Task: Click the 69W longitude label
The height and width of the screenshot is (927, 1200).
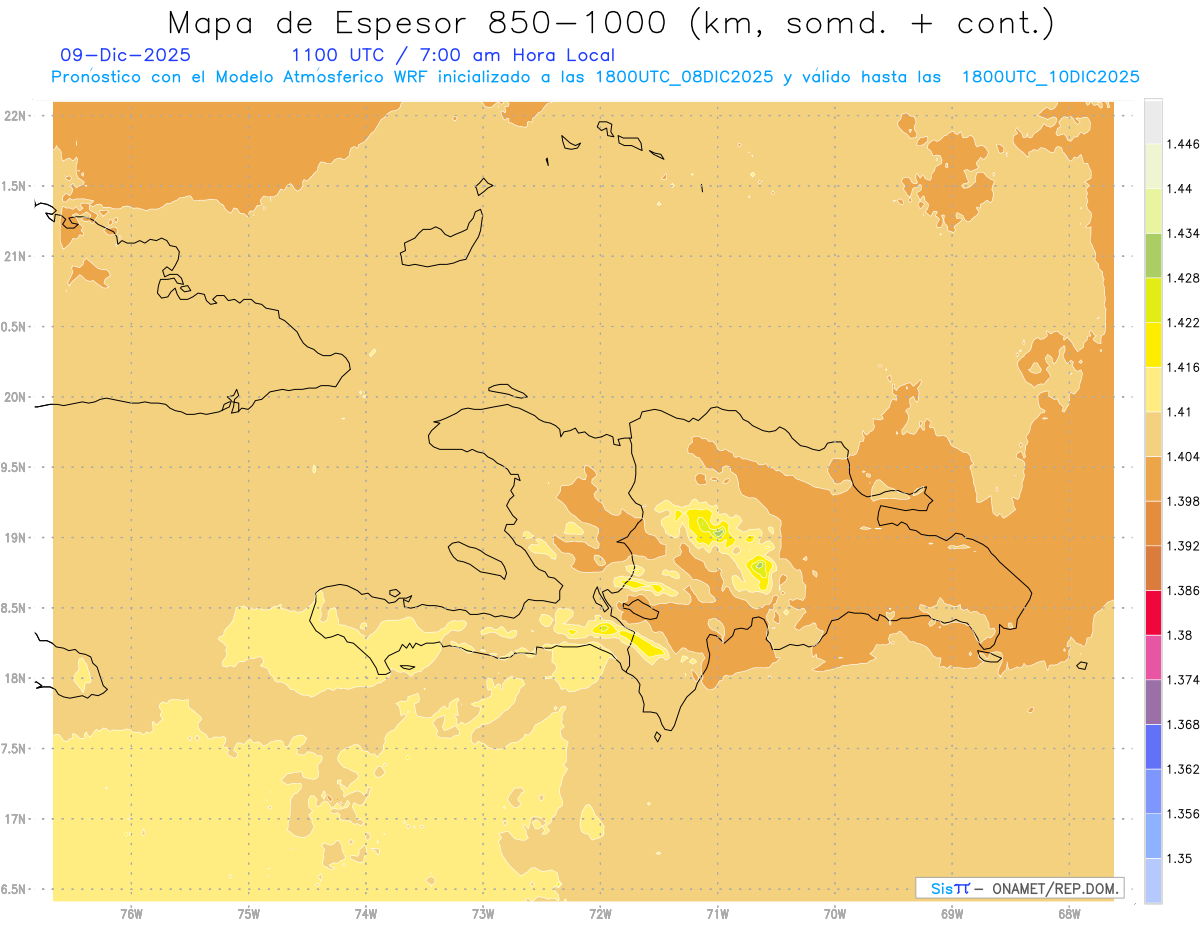Action: 952,914
